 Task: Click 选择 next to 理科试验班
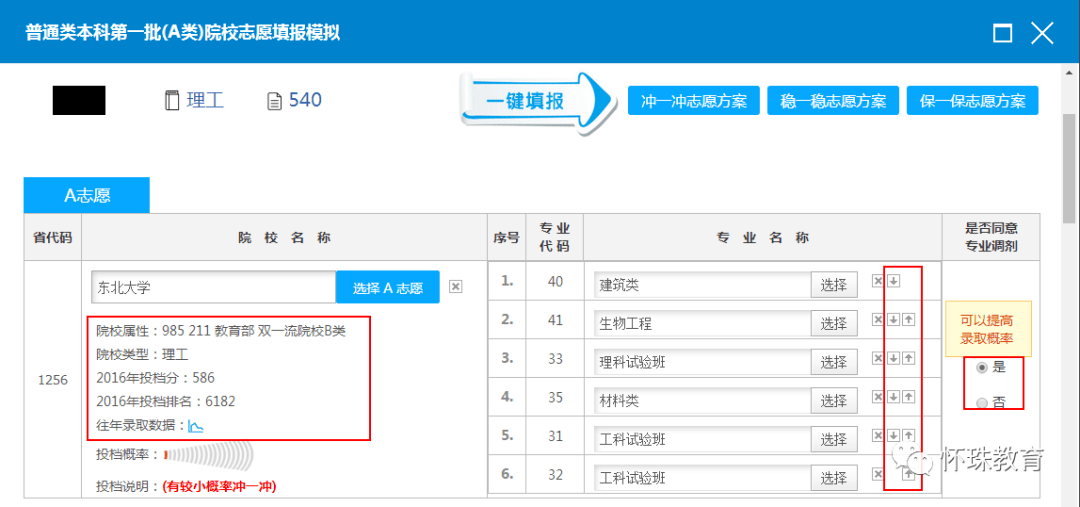click(834, 362)
